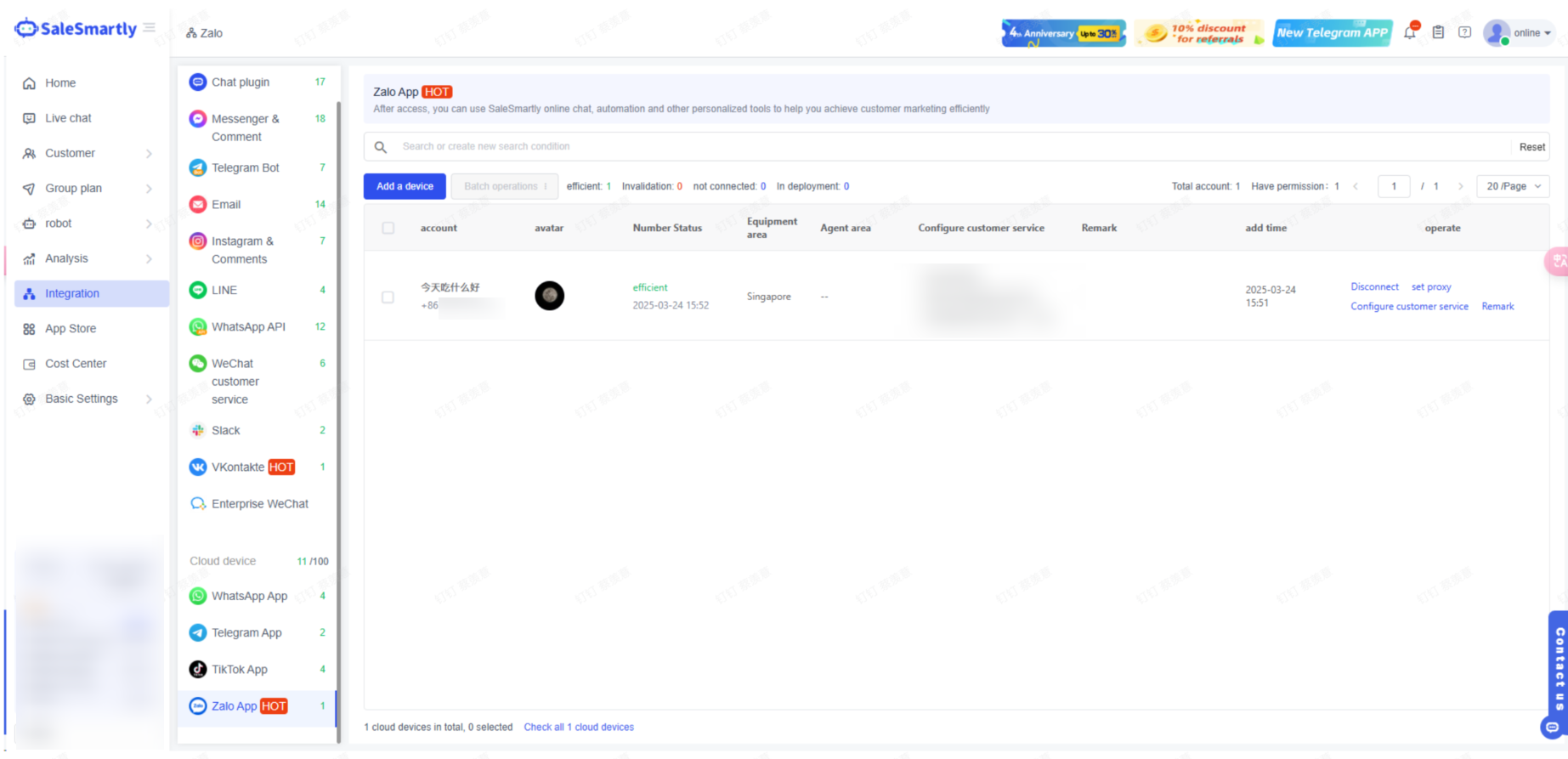Click the translate floating icon
The height and width of the screenshot is (759, 1568).
coord(1558,262)
